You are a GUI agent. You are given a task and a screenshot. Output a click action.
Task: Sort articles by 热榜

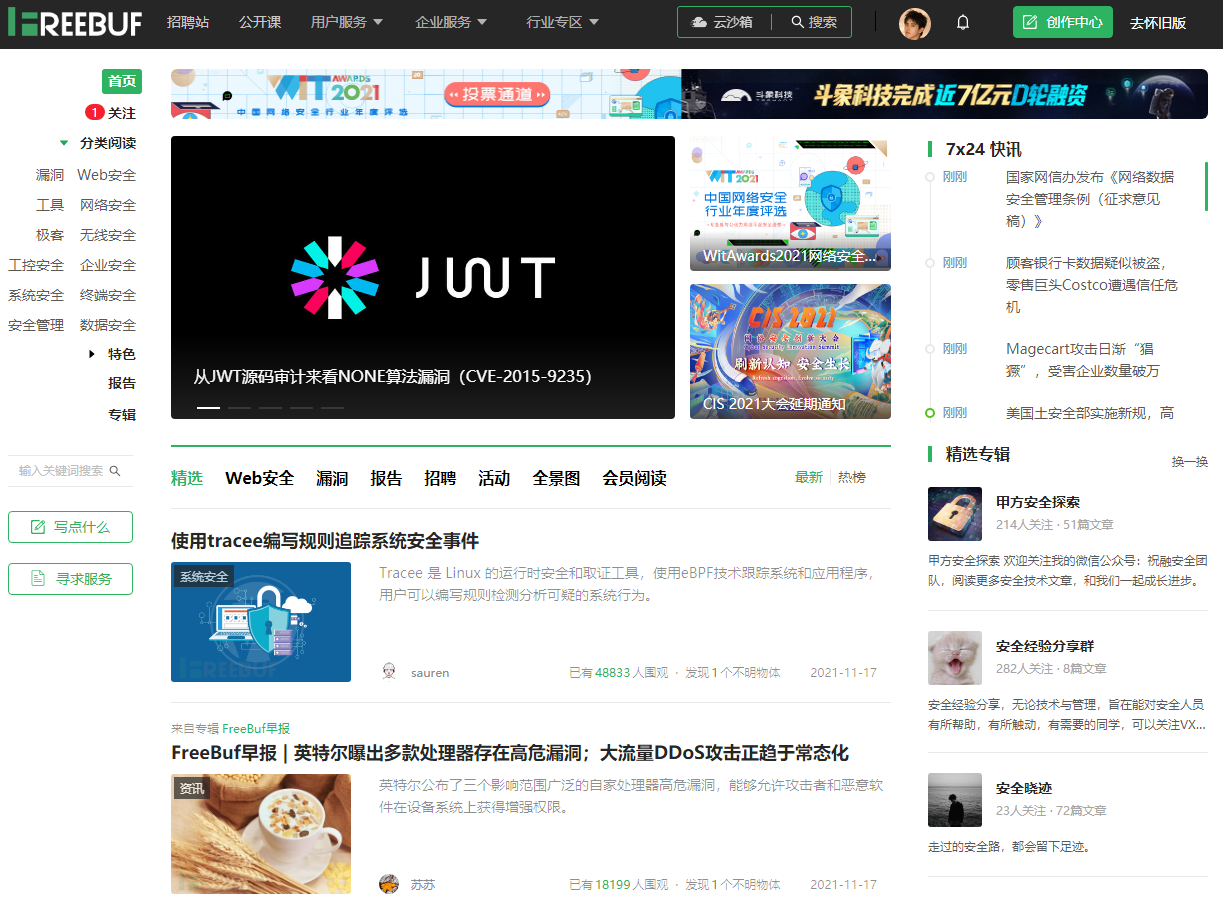click(x=852, y=478)
